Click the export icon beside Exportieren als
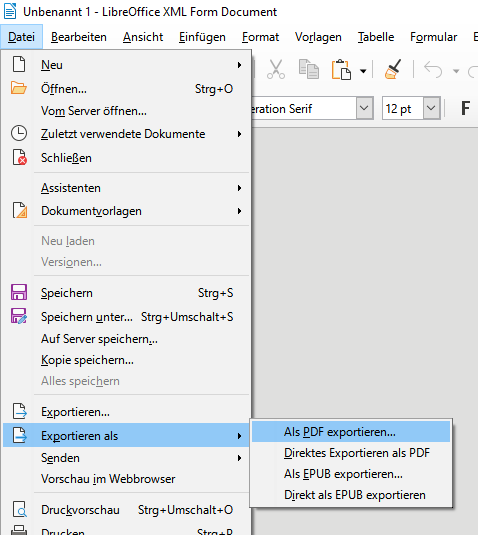 [x=20, y=435]
